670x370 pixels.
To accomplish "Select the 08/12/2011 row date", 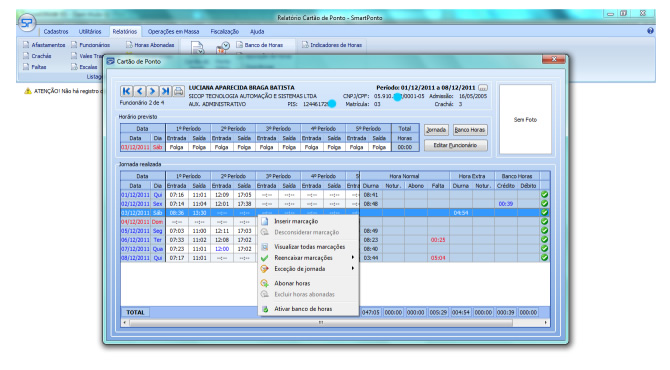I will [x=135, y=258].
